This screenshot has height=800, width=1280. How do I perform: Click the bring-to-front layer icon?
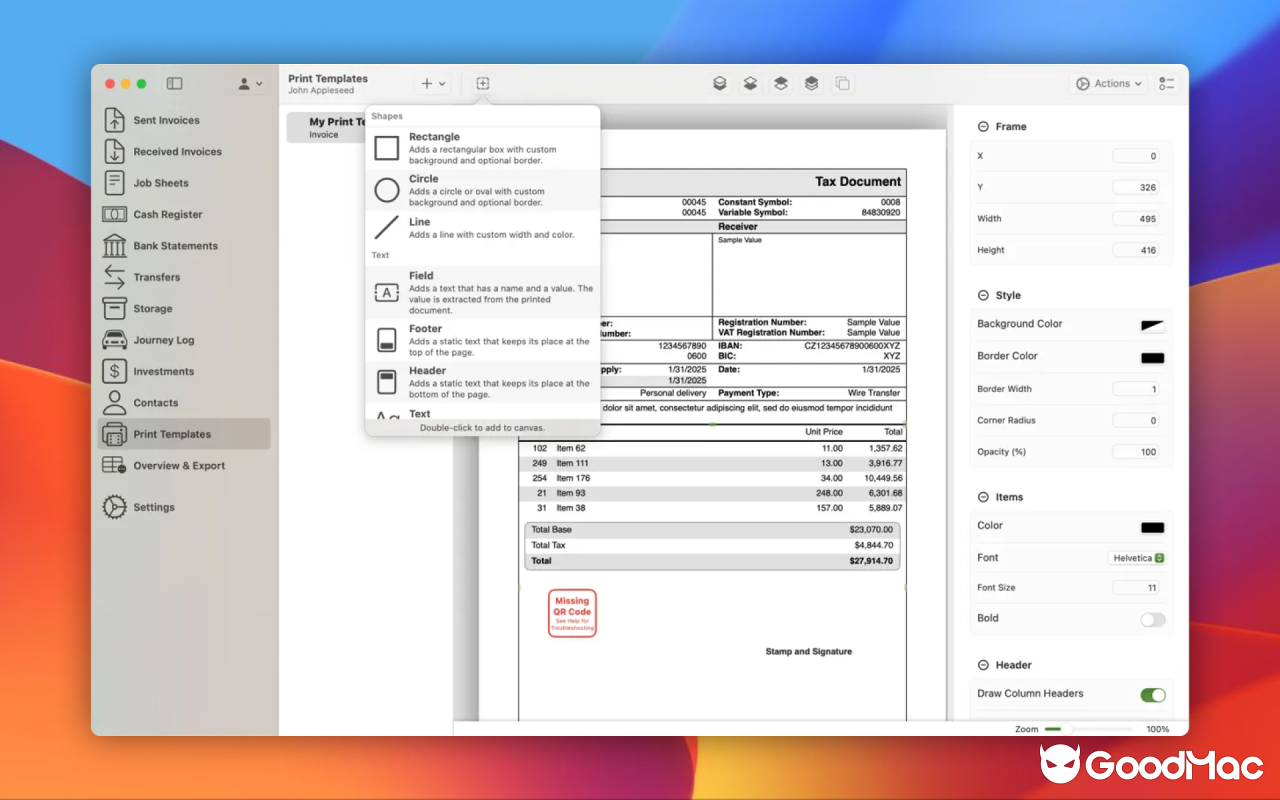pyautogui.click(x=810, y=83)
